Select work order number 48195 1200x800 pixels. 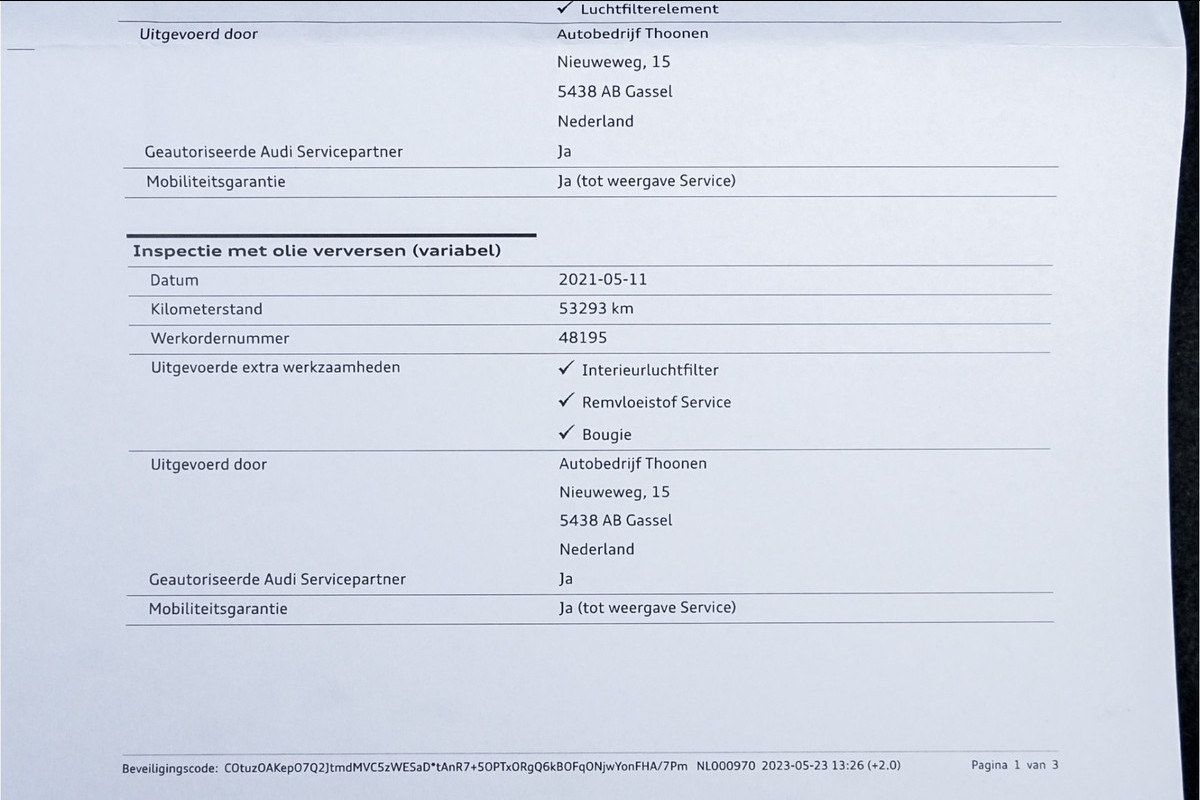583,338
